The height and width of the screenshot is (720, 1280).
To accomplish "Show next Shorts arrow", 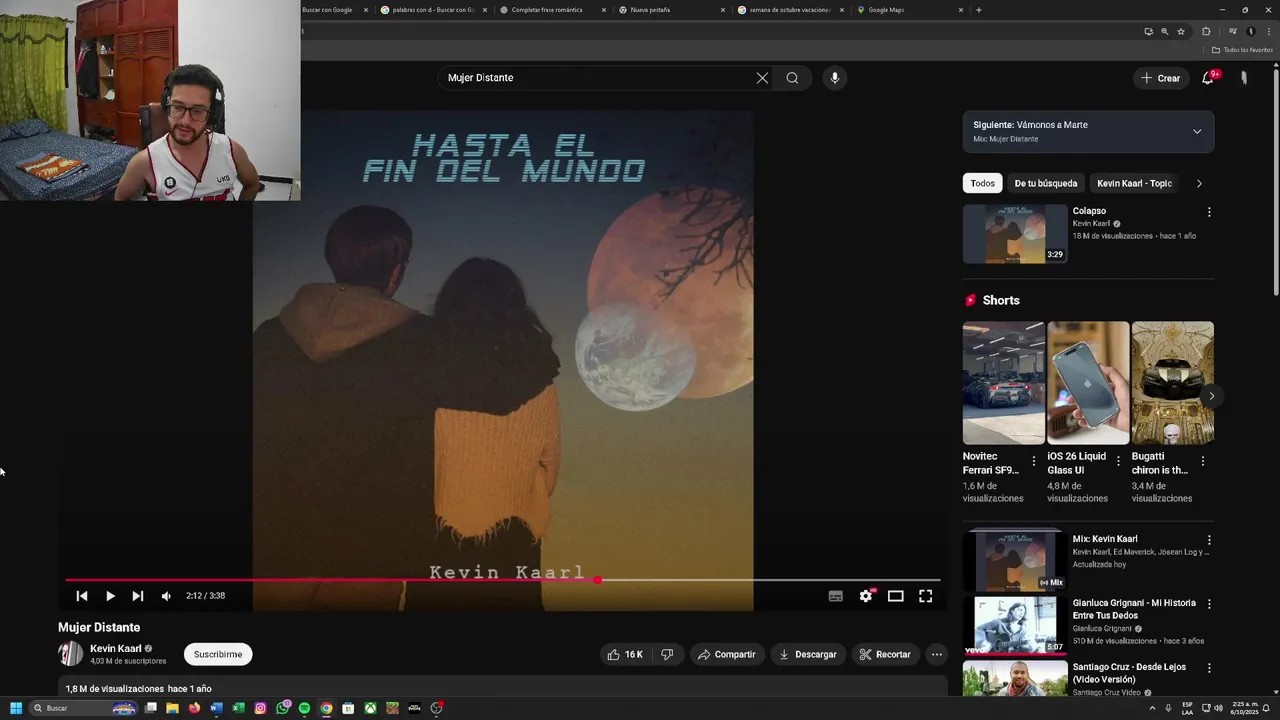I will [x=1211, y=396].
